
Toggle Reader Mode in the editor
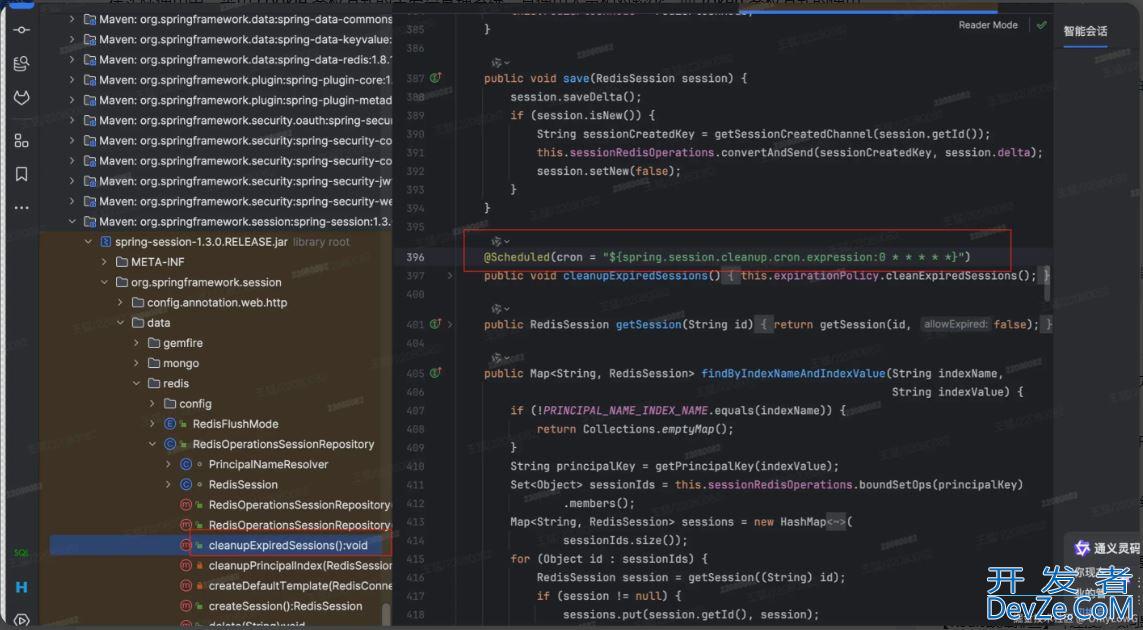pyautogui.click(x=988, y=25)
